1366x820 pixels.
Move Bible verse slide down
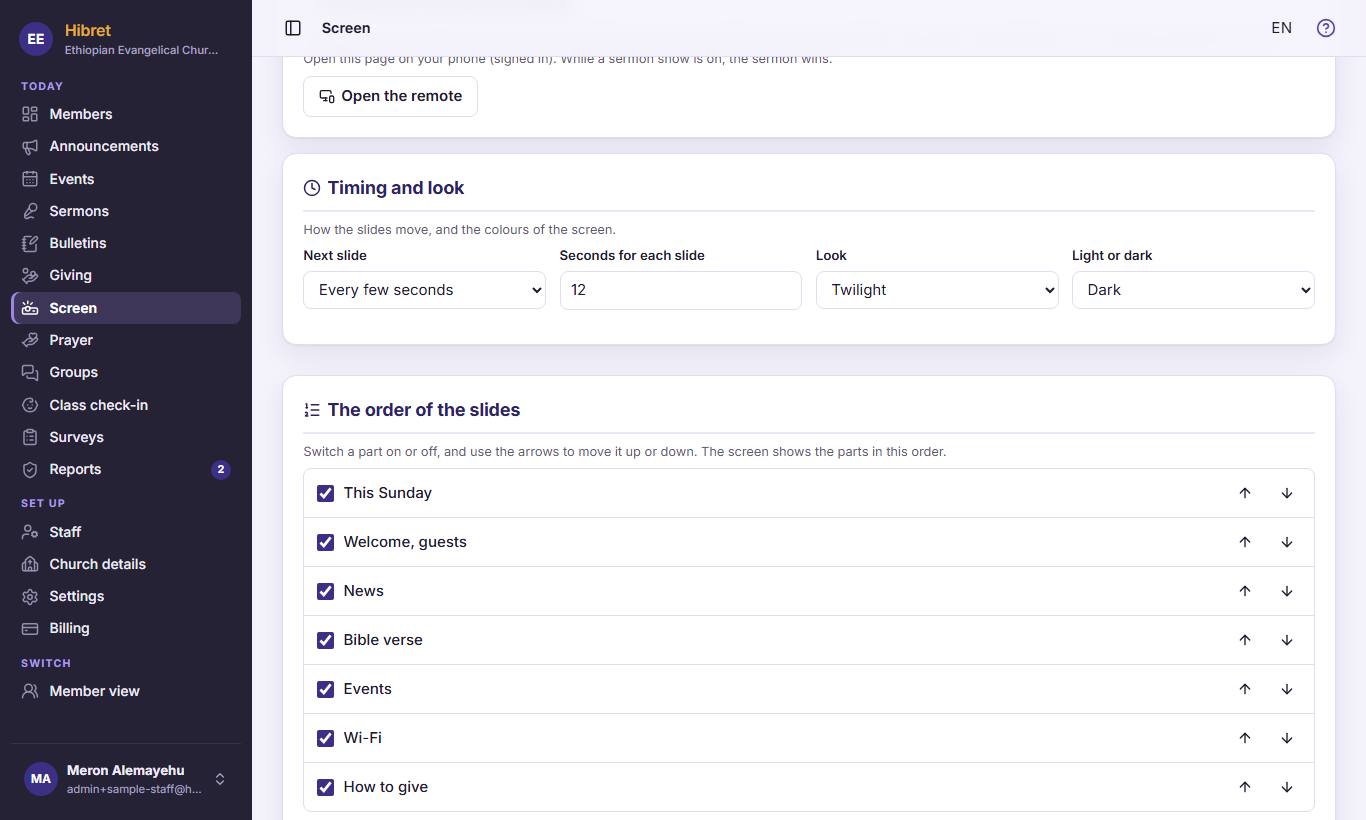pos(1287,640)
